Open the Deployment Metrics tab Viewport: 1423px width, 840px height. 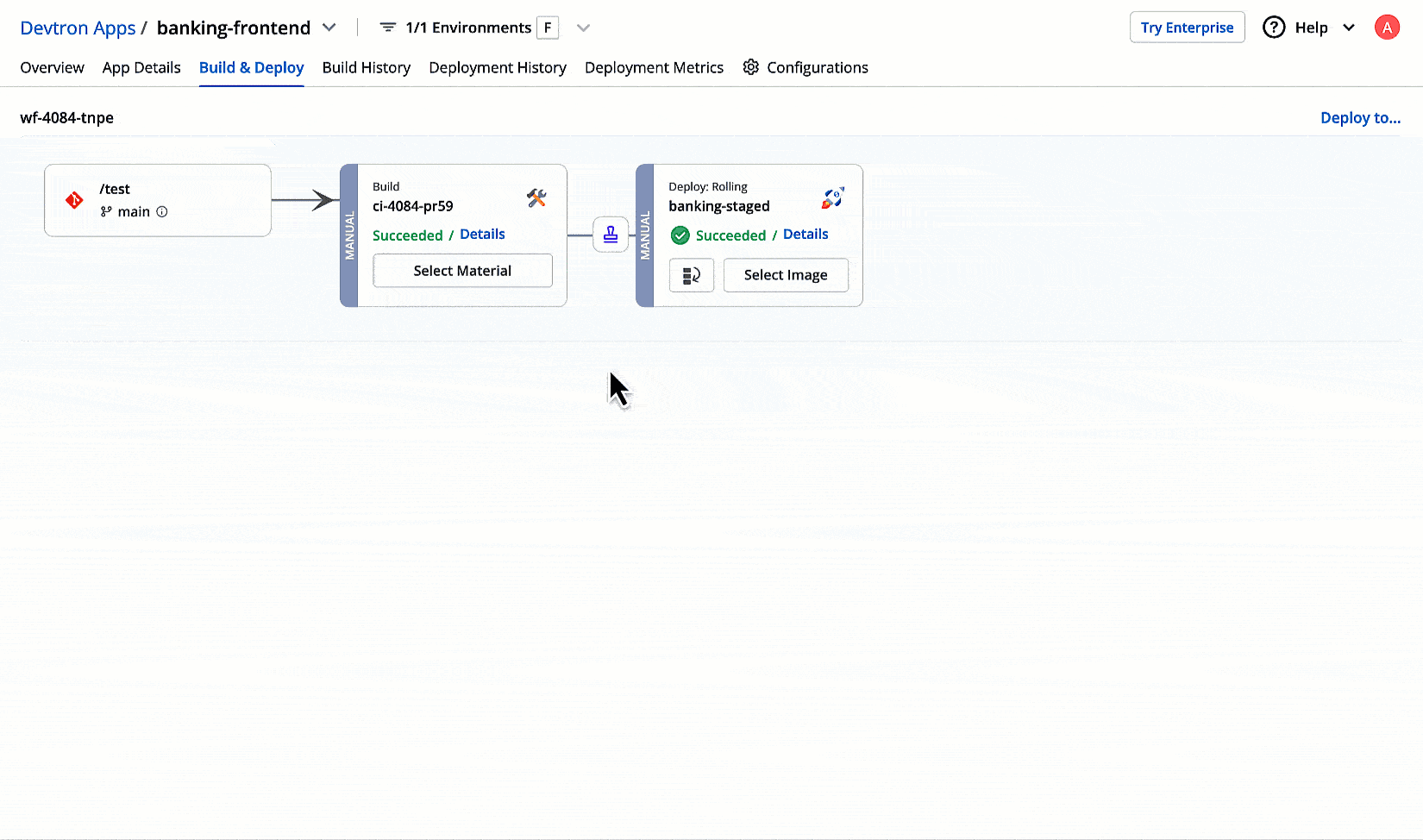pos(654,67)
